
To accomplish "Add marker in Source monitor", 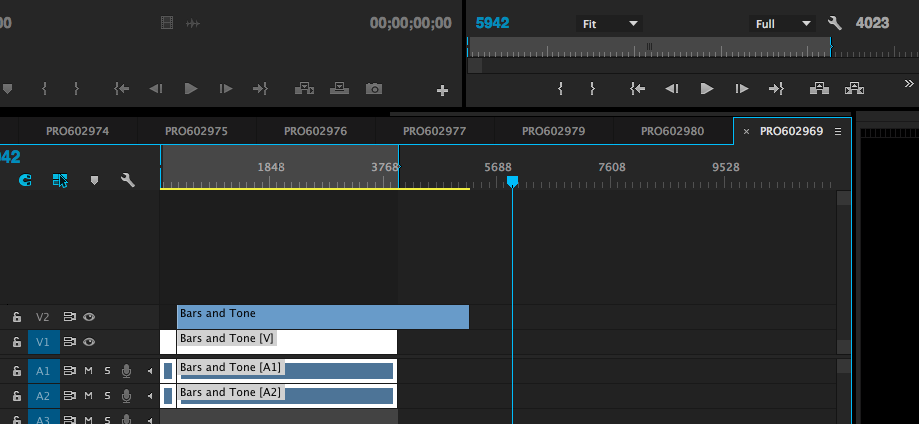I will click(8, 89).
